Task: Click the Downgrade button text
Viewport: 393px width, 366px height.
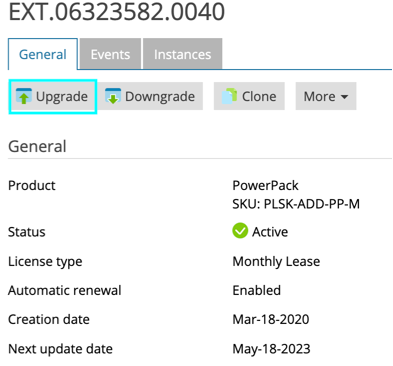Action: pos(160,97)
